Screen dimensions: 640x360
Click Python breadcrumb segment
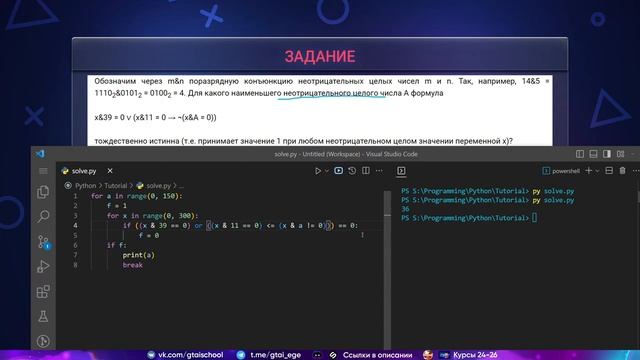tap(85, 186)
